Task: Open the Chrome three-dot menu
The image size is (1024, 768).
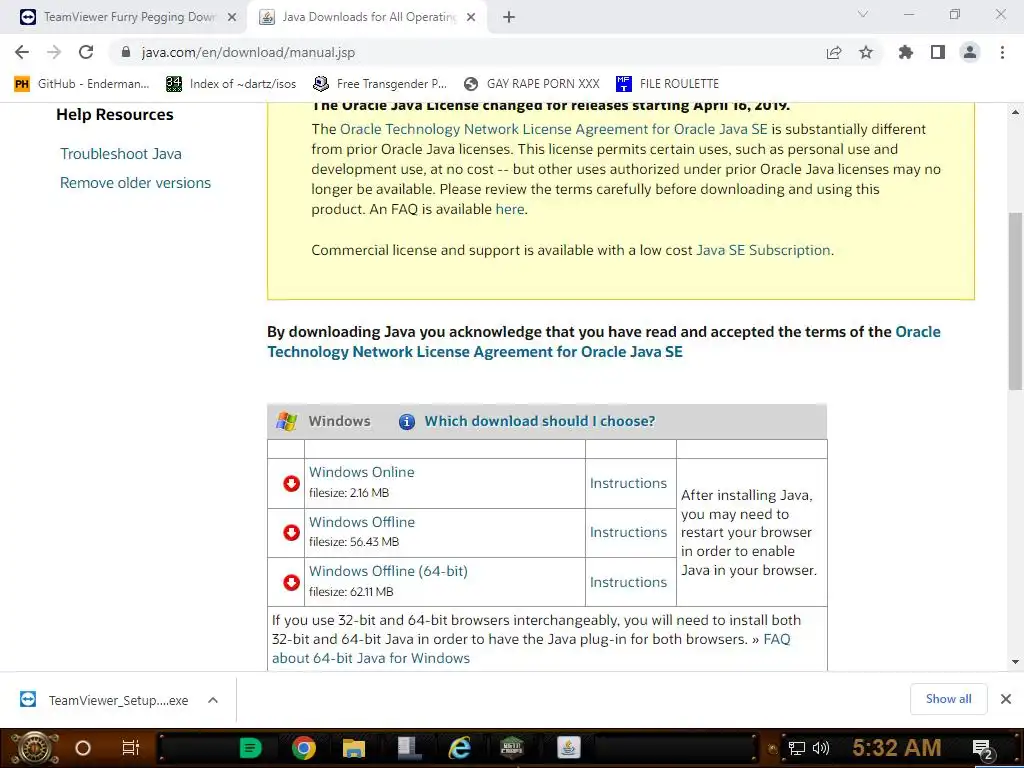Action: point(1002,52)
